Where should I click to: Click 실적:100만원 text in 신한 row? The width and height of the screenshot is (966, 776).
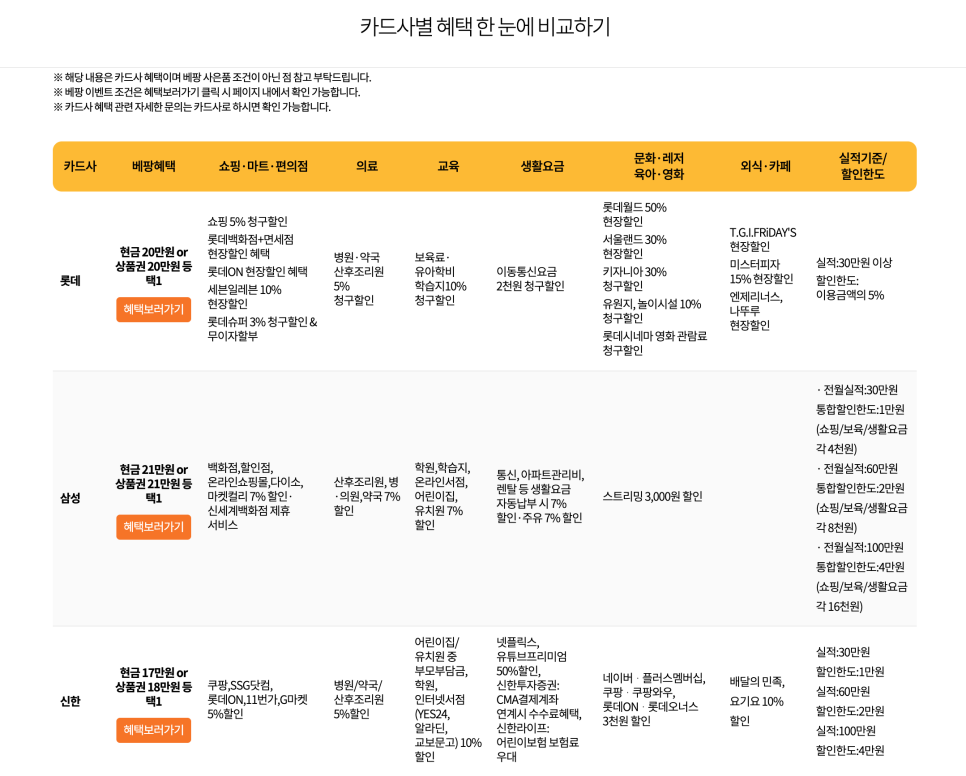coord(846,731)
